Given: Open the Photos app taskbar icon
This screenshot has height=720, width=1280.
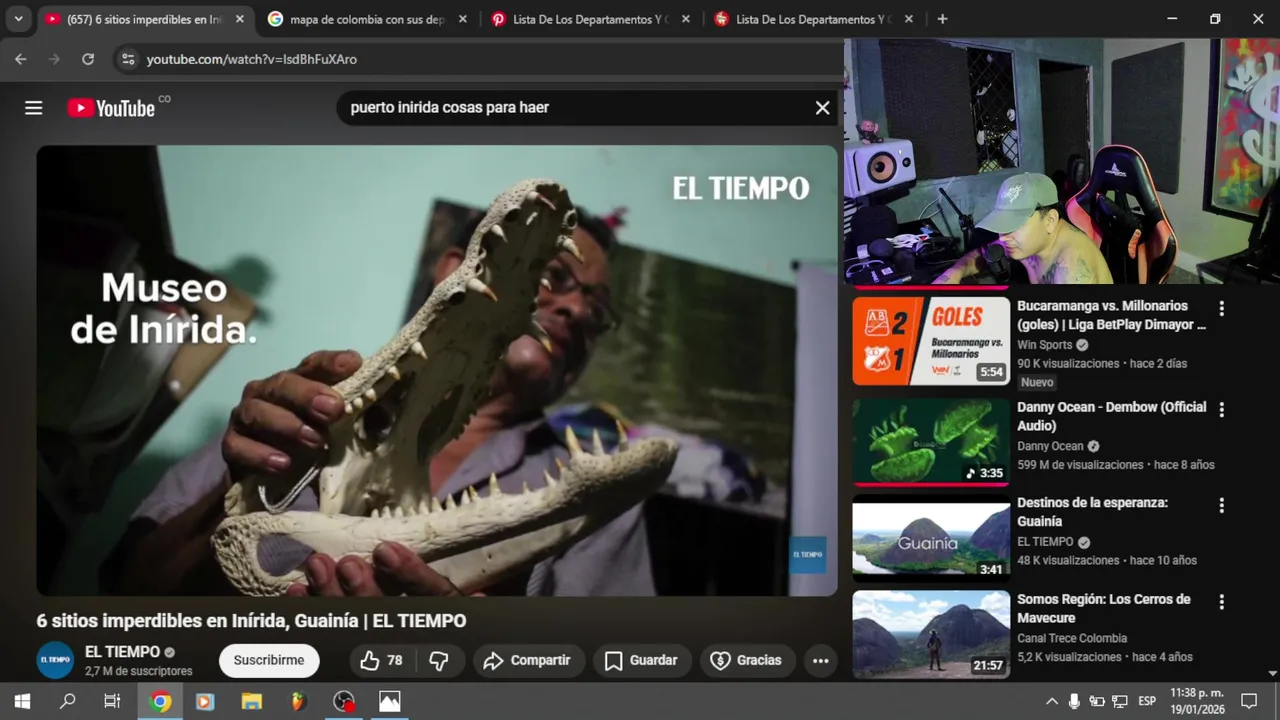Looking at the screenshot, I should (x=390, y=701).
